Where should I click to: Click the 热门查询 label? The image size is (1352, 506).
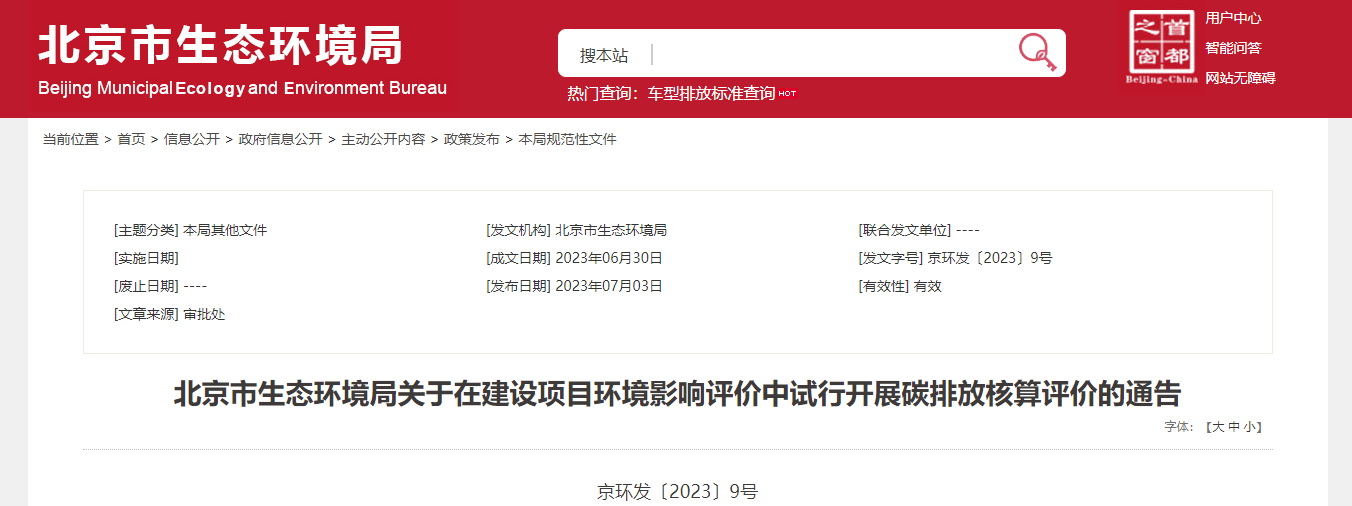[602, 93]
